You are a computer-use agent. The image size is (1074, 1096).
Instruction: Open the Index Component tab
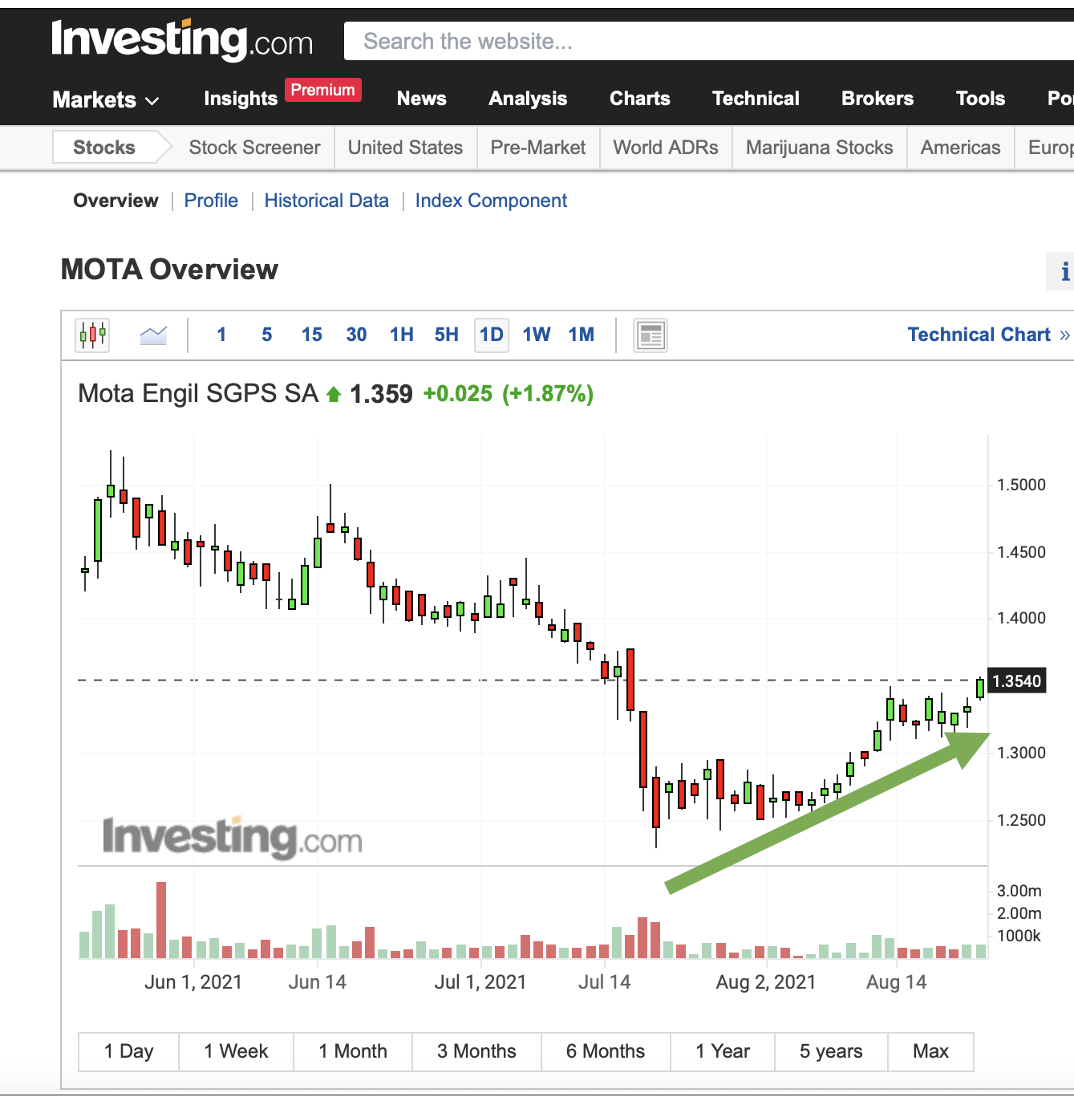pos(491,201)
